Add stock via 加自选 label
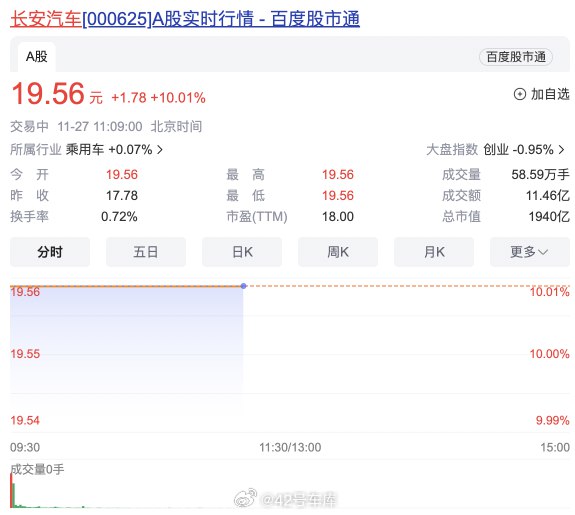 [x=550, y=94]
